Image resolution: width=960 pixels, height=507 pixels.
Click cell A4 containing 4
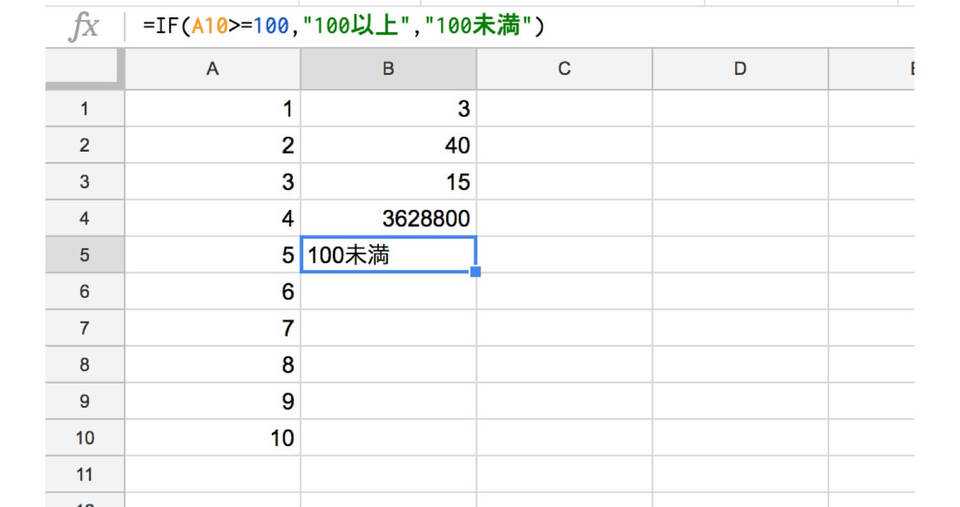coord(212,219)
